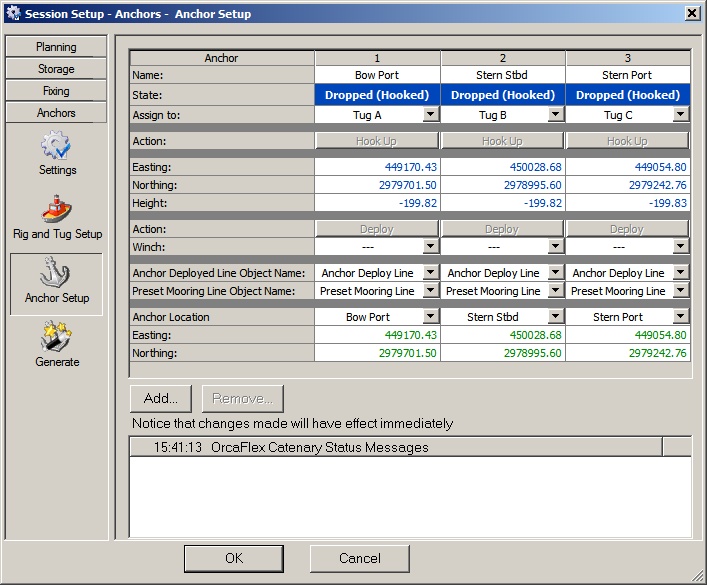Click the Add... button

pyautogui.click(x=161, y=399)
